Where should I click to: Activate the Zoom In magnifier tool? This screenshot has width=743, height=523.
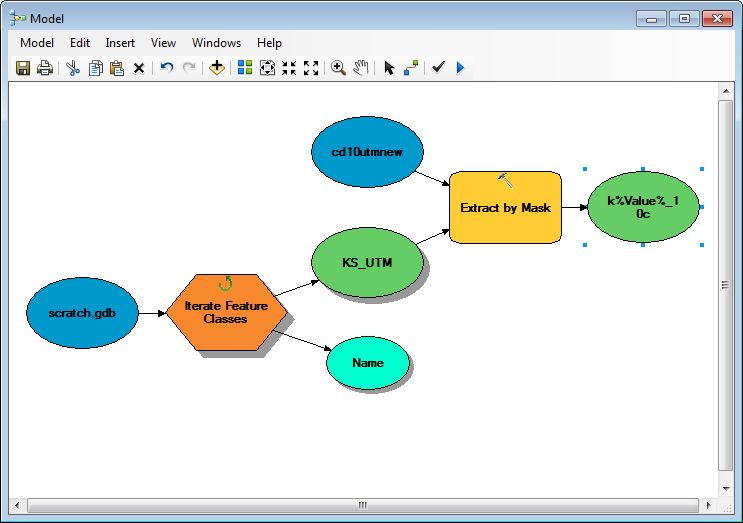pyautogui.click(x=338, y=68)
